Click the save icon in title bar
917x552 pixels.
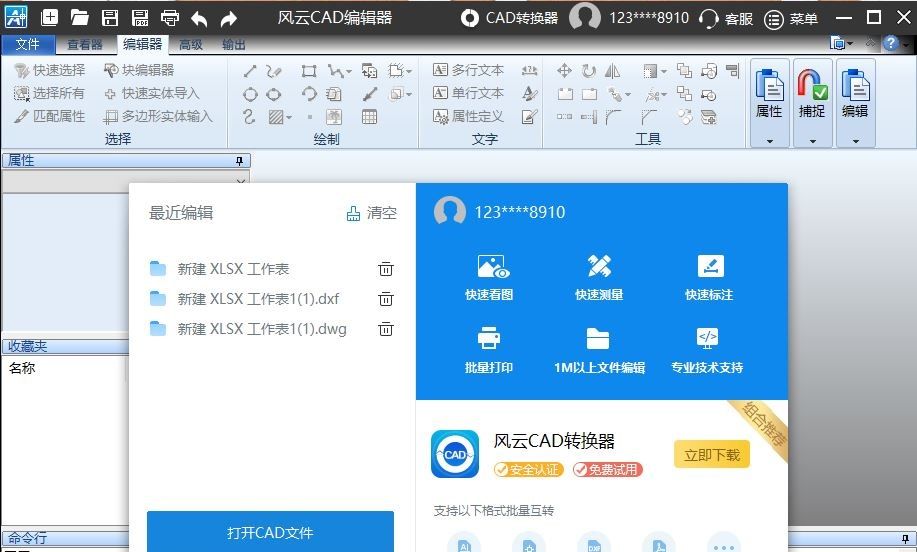pos(110,18)
